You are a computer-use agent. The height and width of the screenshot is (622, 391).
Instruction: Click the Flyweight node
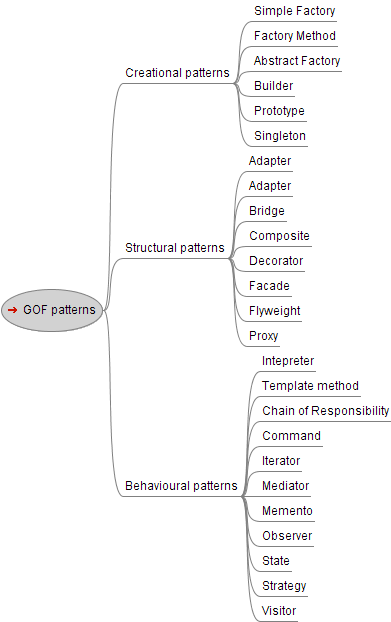(x=275, y=311)
